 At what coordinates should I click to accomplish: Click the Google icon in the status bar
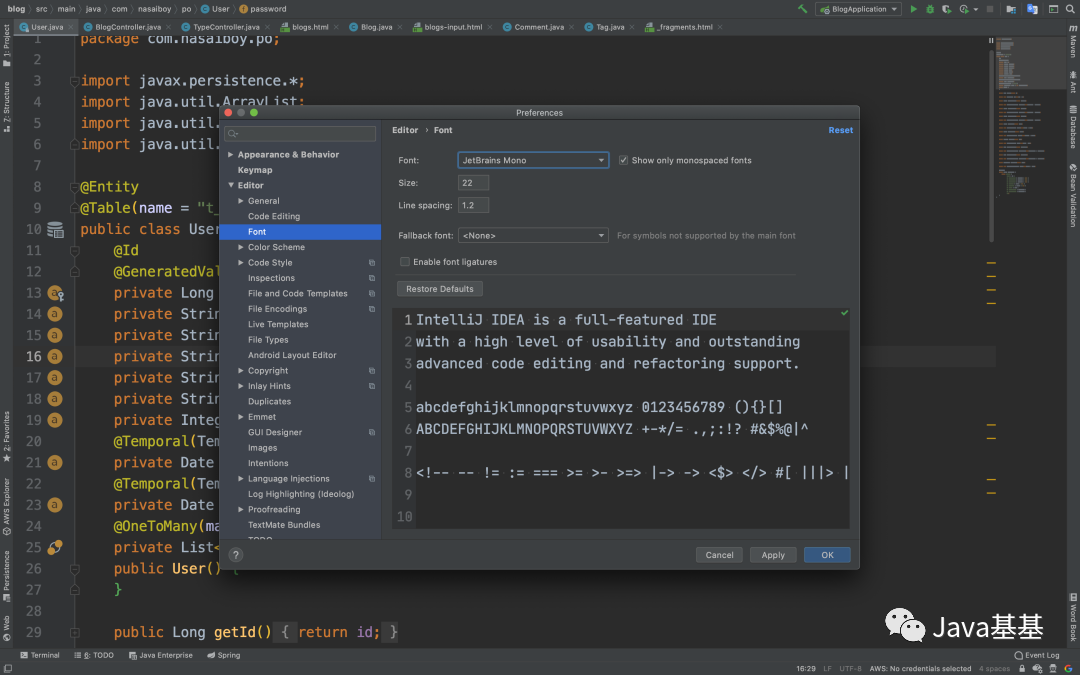(x=1068, y=669)
